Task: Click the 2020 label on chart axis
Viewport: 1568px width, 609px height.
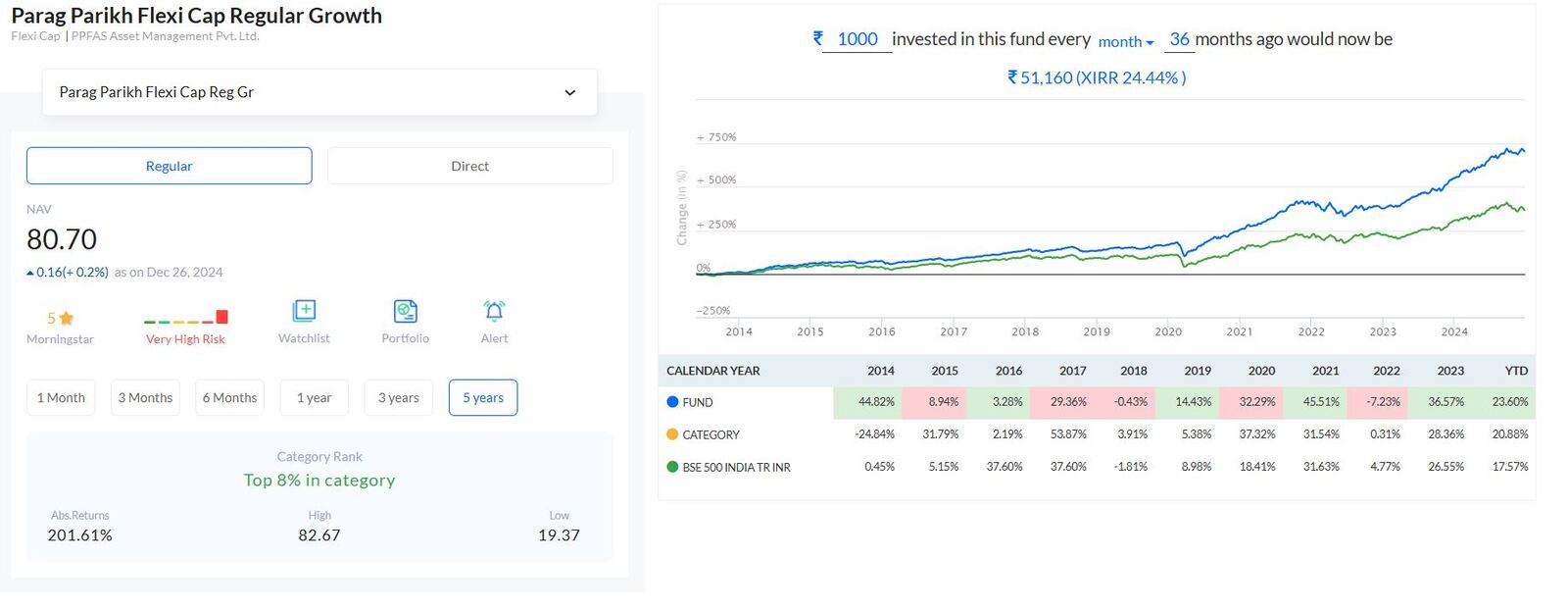Action: [1168, 331]
